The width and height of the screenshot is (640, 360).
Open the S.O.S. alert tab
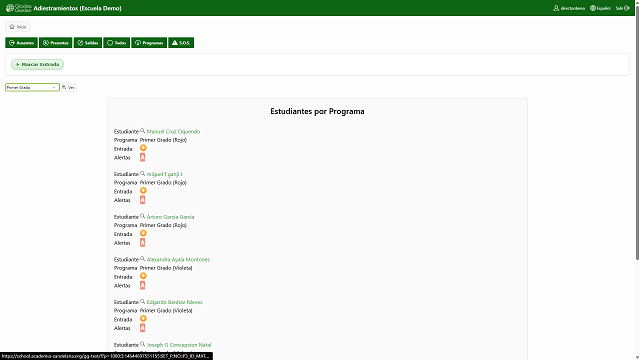coord(181,43)
